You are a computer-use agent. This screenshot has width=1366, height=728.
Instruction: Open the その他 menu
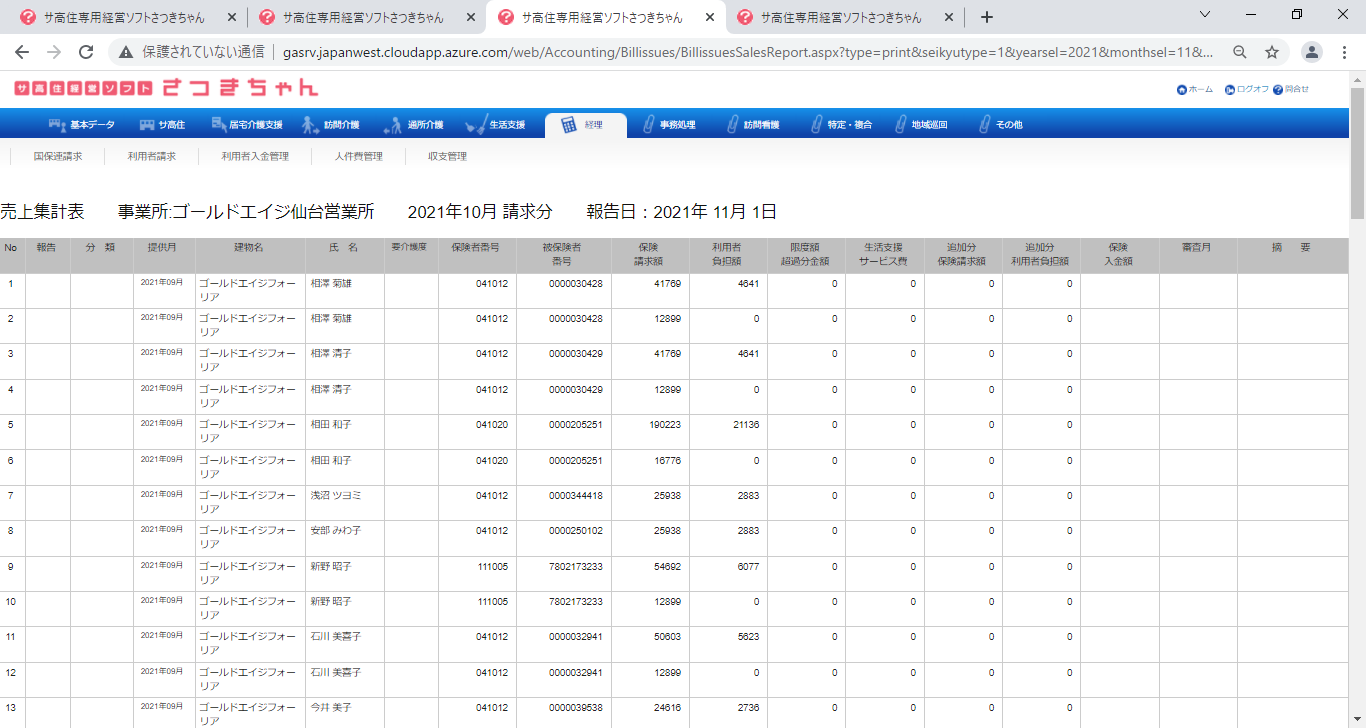click(1000, 125)
